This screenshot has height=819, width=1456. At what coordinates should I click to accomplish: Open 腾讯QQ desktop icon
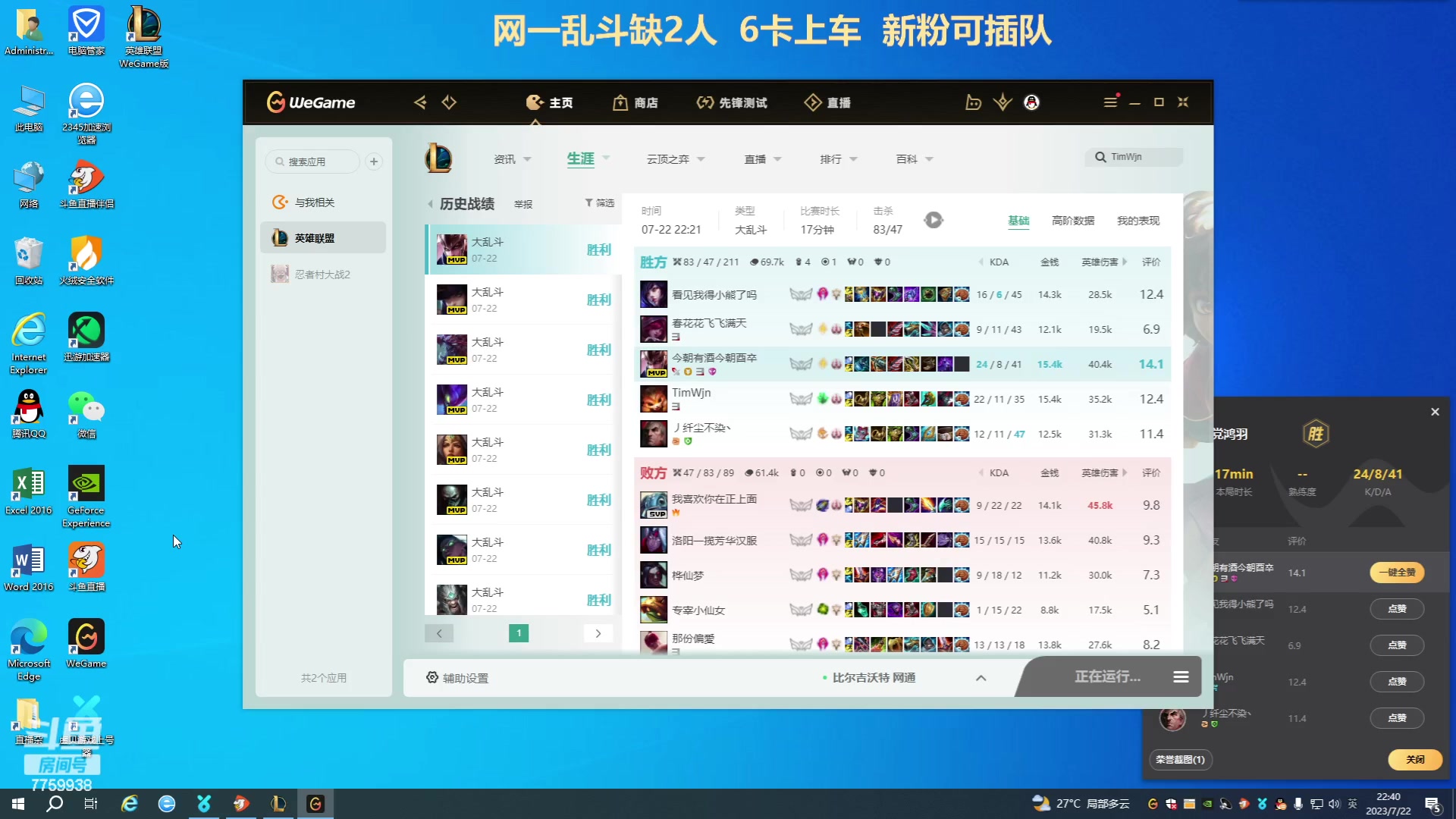click(29, 414)
